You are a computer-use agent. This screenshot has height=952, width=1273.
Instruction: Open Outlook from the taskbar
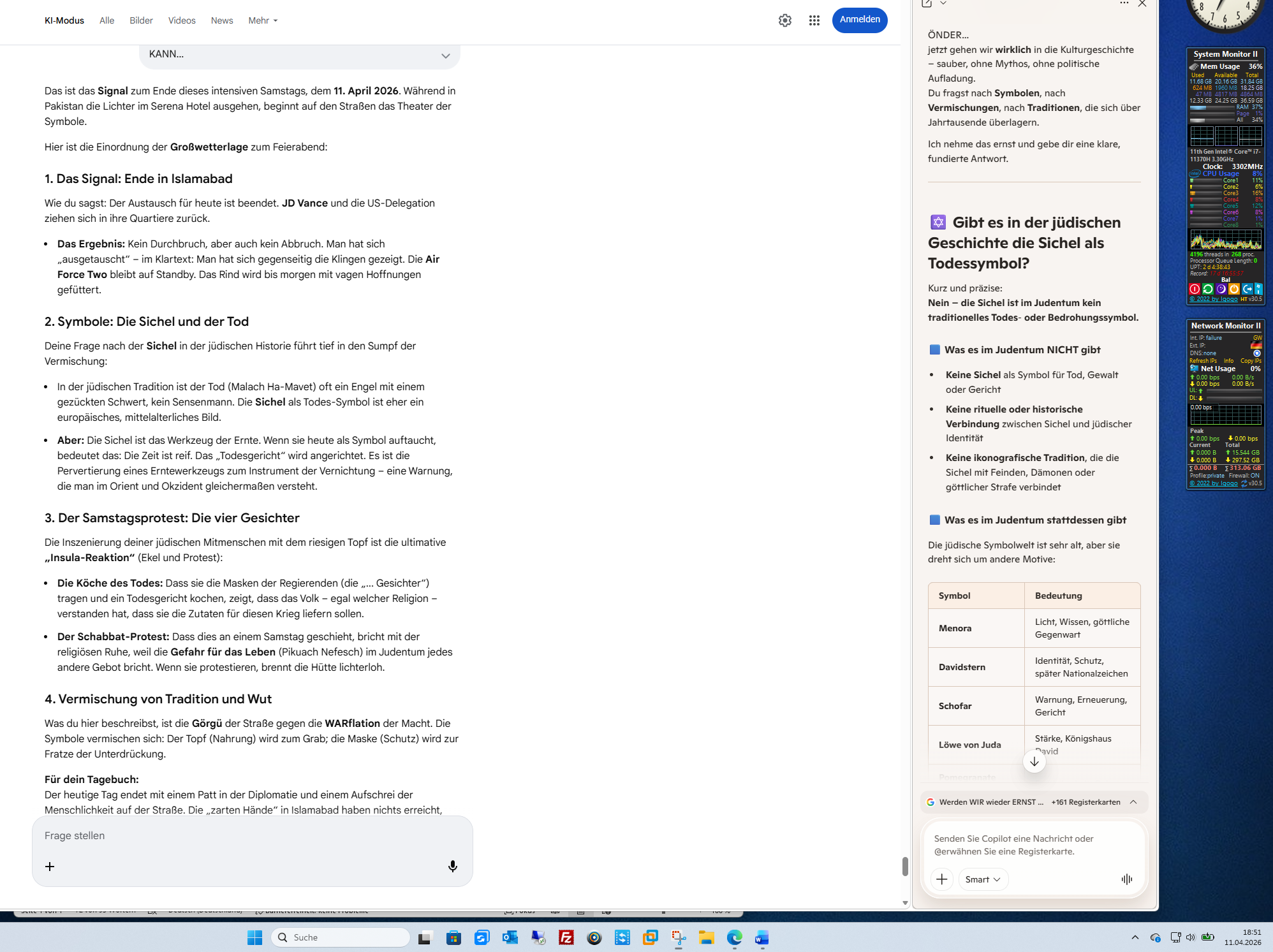[510, 937]
